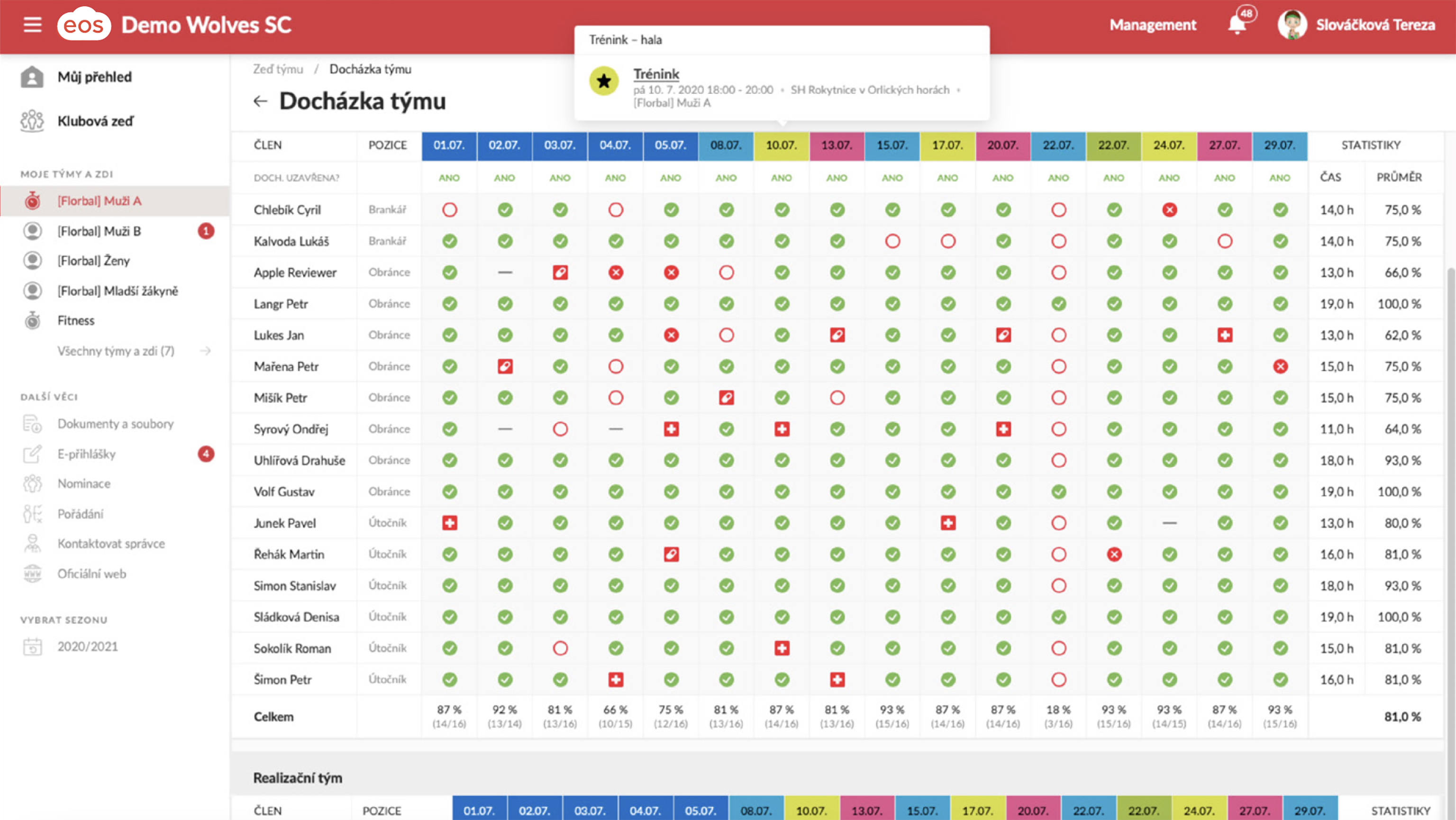Toggle Junek Pavel injury mark on 01.07.
1456x820 pixels.
449,523
